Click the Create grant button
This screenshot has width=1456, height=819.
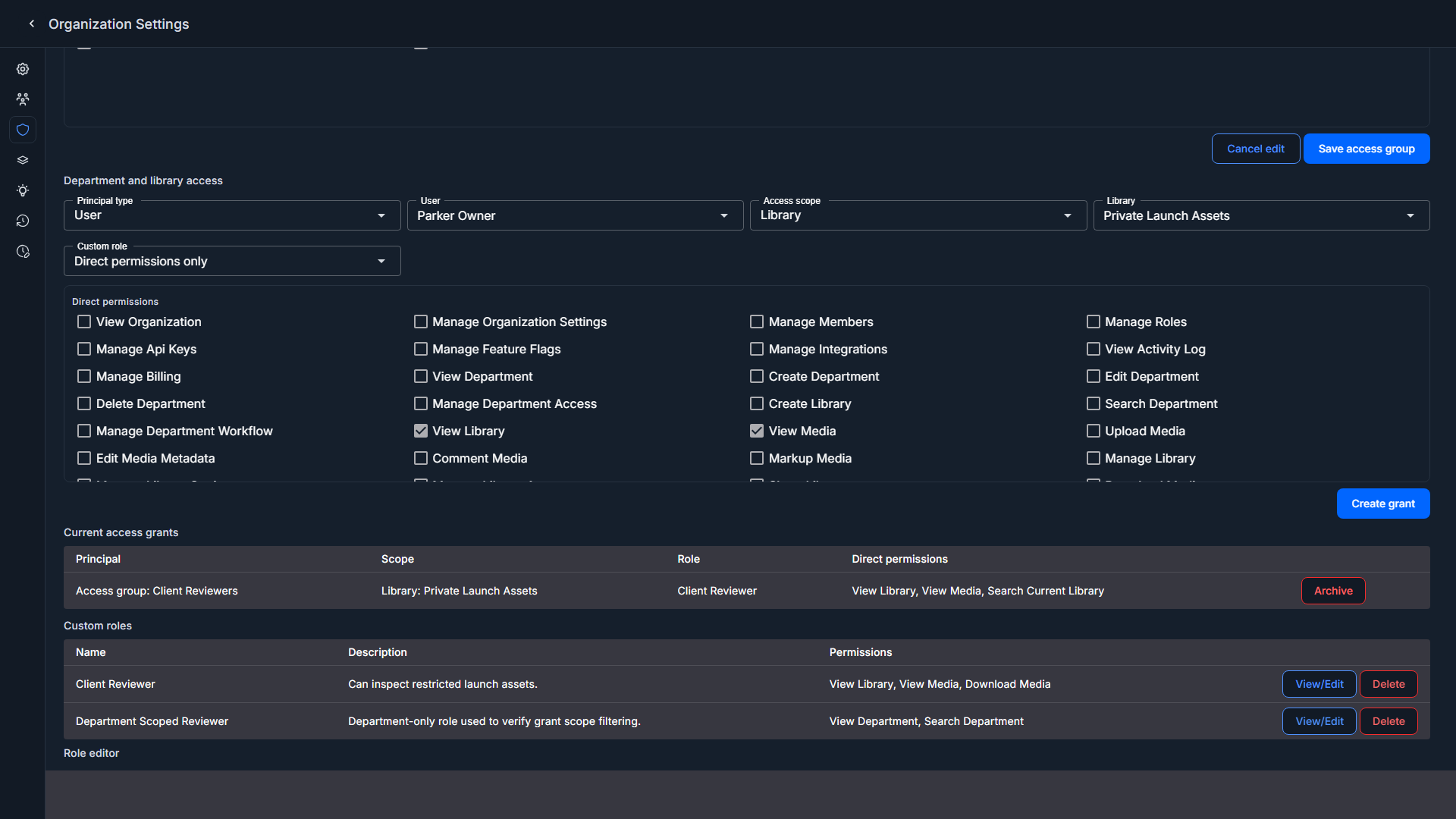[x=1383, y=504]
